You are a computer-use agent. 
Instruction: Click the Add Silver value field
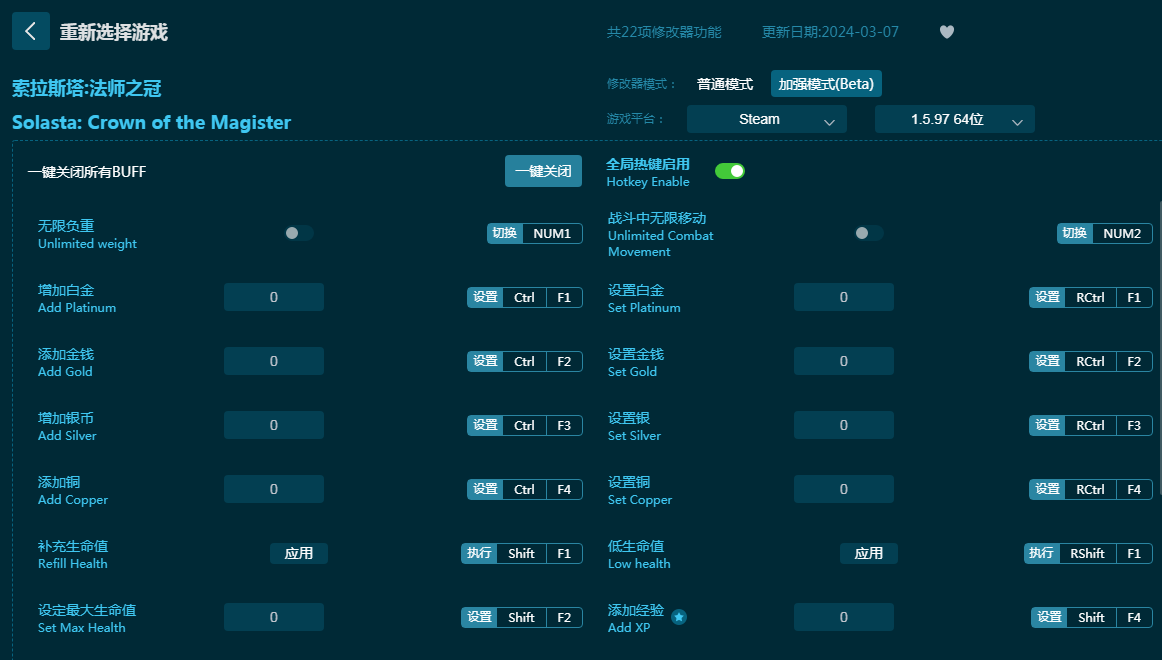tap(273, 425)
